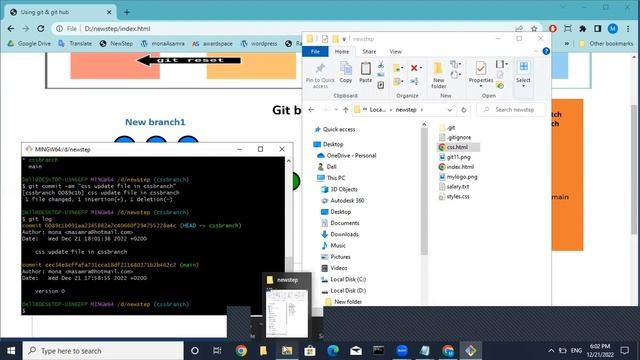The image size is (640, 360).
Task: Go up one folder level in Explorer
Action: point(346,110)
